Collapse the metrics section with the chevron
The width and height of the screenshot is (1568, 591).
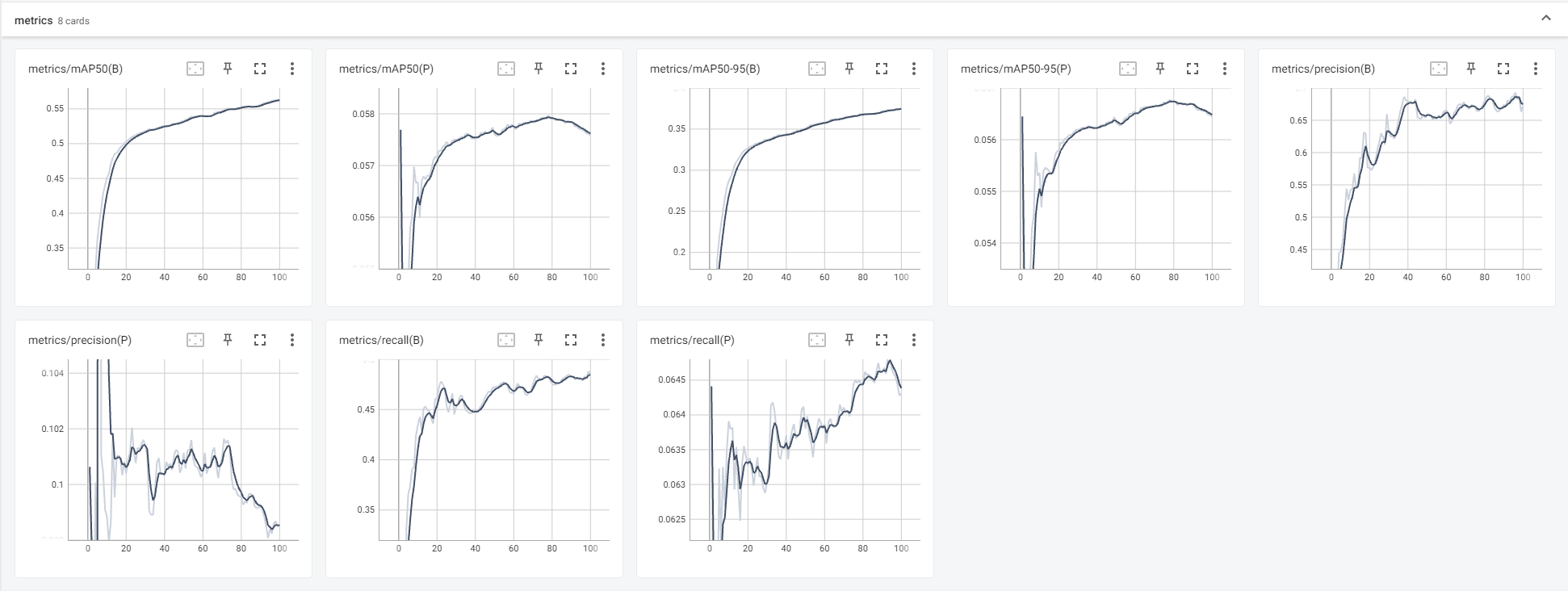[x=1547, y=17]
